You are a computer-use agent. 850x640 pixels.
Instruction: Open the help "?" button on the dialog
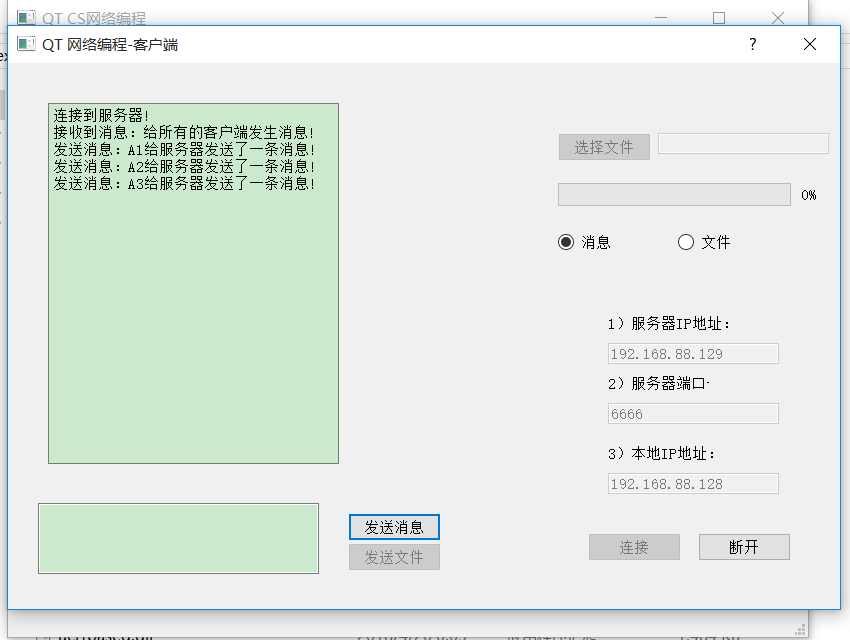coord(752,44)
